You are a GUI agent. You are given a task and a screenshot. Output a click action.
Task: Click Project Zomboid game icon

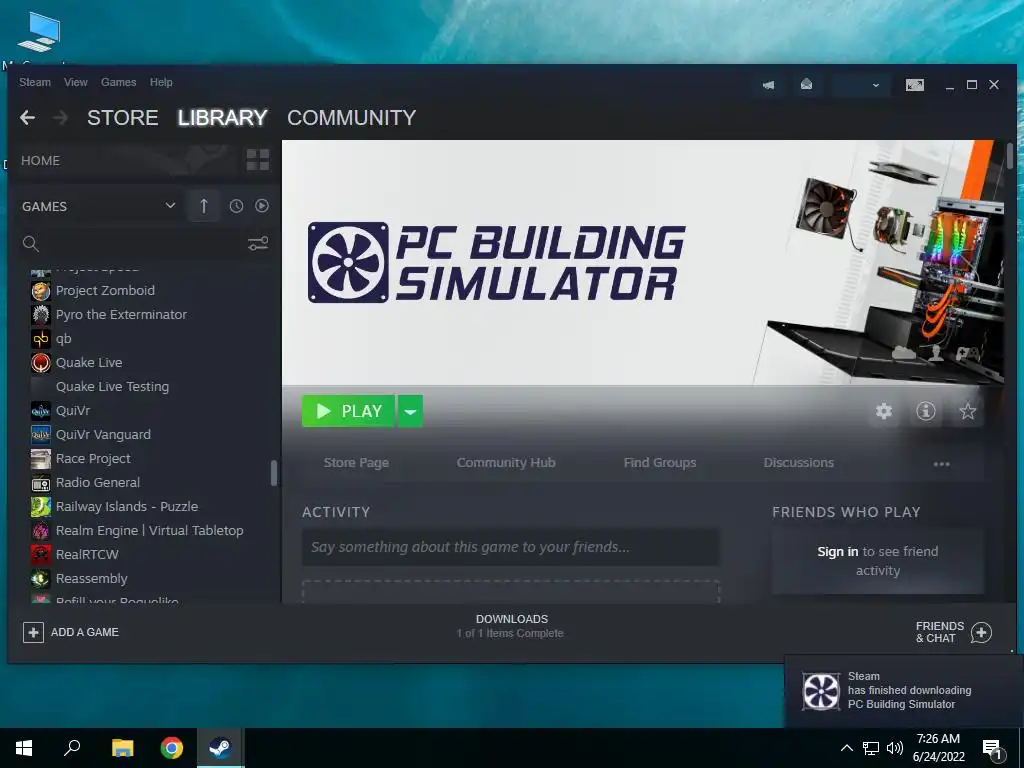(40, 291)
